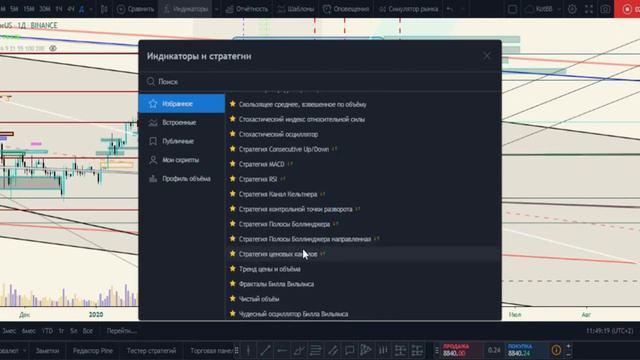Open the Торговая панель tab
Screen dimensions: 640x360
(211, 350)
